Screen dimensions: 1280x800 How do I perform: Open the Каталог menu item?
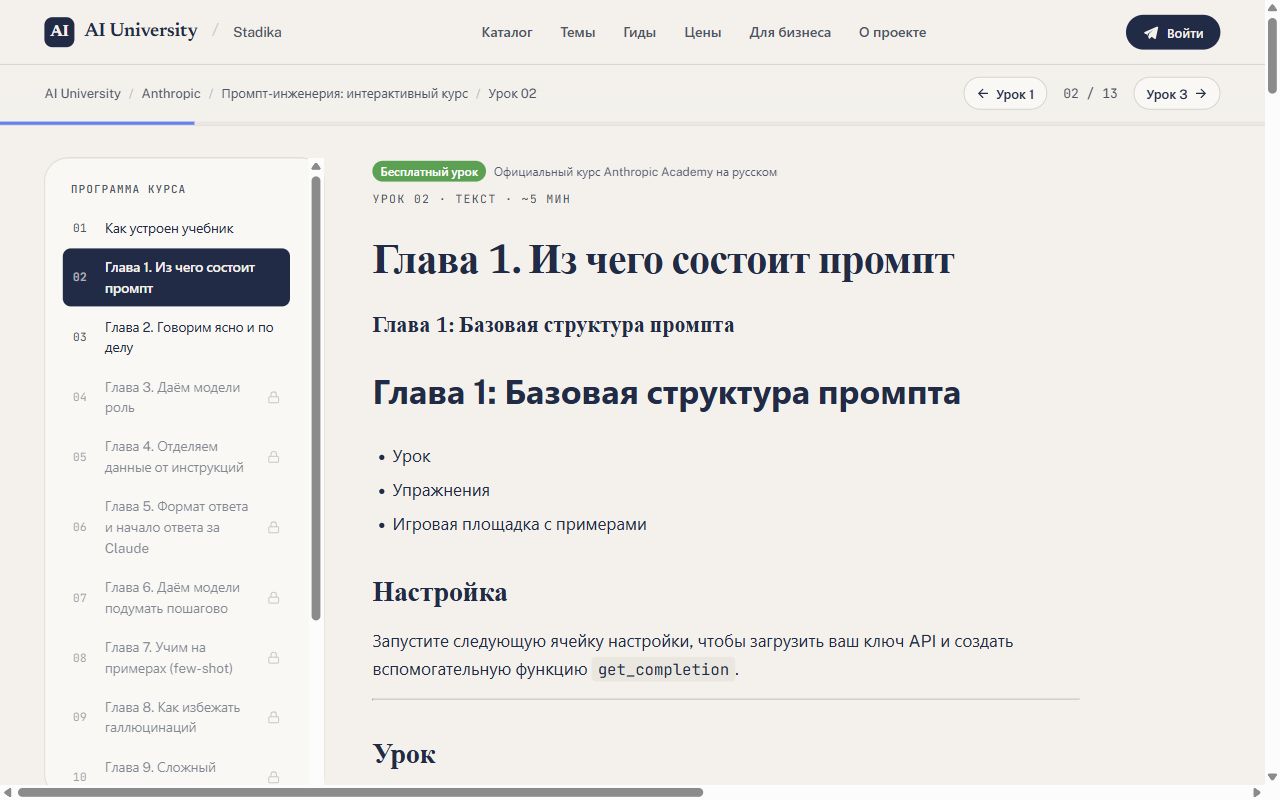[507, 32]
